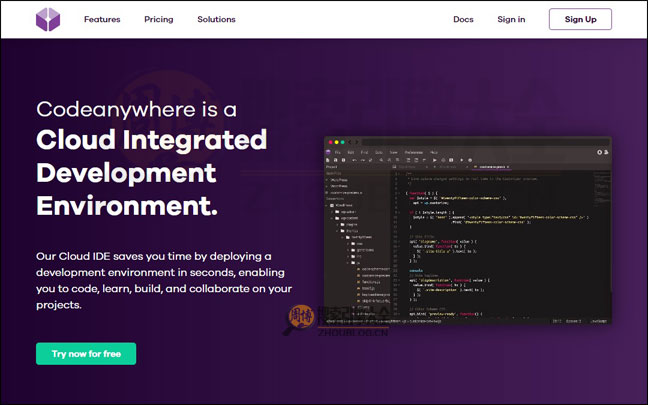Open the Solutions navigation item
Viewport: 648px width, 405px height.
click(217, 19)
